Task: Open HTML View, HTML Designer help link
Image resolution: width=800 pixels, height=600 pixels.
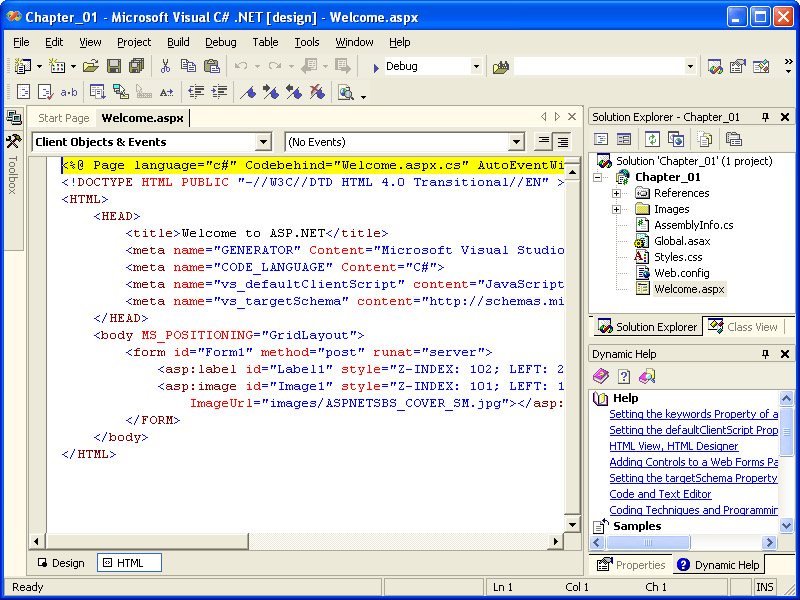Action: pyautogui.click(x=673, y=446)
